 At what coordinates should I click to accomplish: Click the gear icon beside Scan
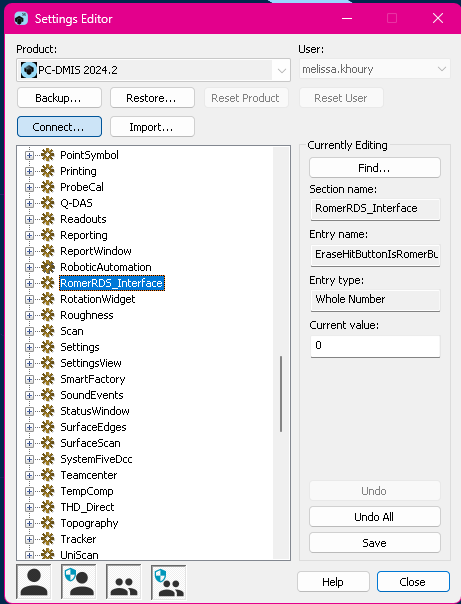pyautogui.click(x=48, y=331)
